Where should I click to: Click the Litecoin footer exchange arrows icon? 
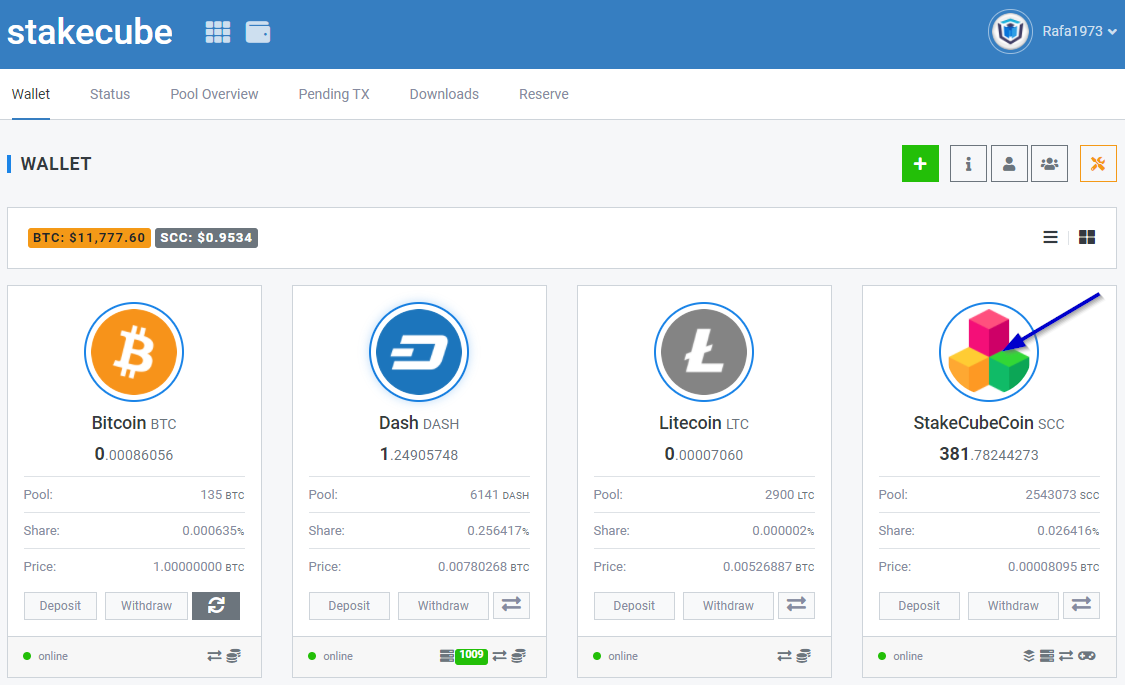pyautogui.click(x=784, y=656)
